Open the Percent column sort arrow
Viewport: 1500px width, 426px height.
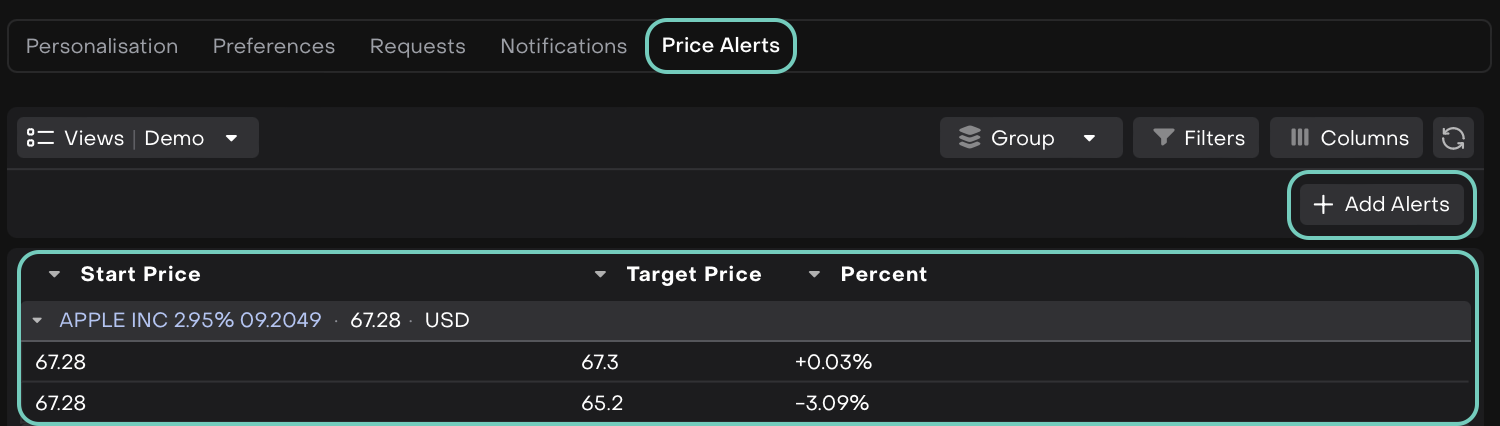pyautogui.click(x=814, y=275)
